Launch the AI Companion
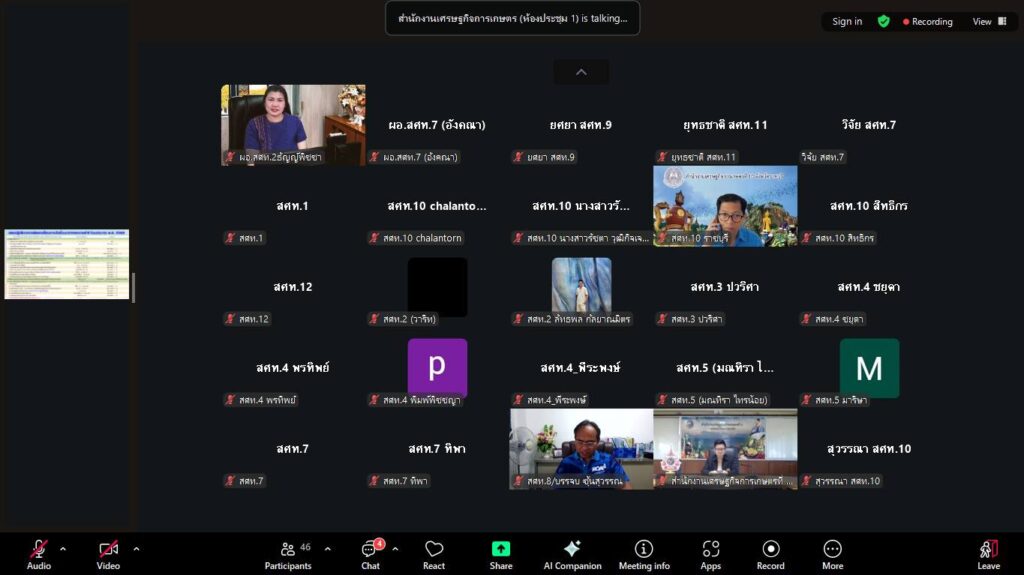 pos(571,554)
